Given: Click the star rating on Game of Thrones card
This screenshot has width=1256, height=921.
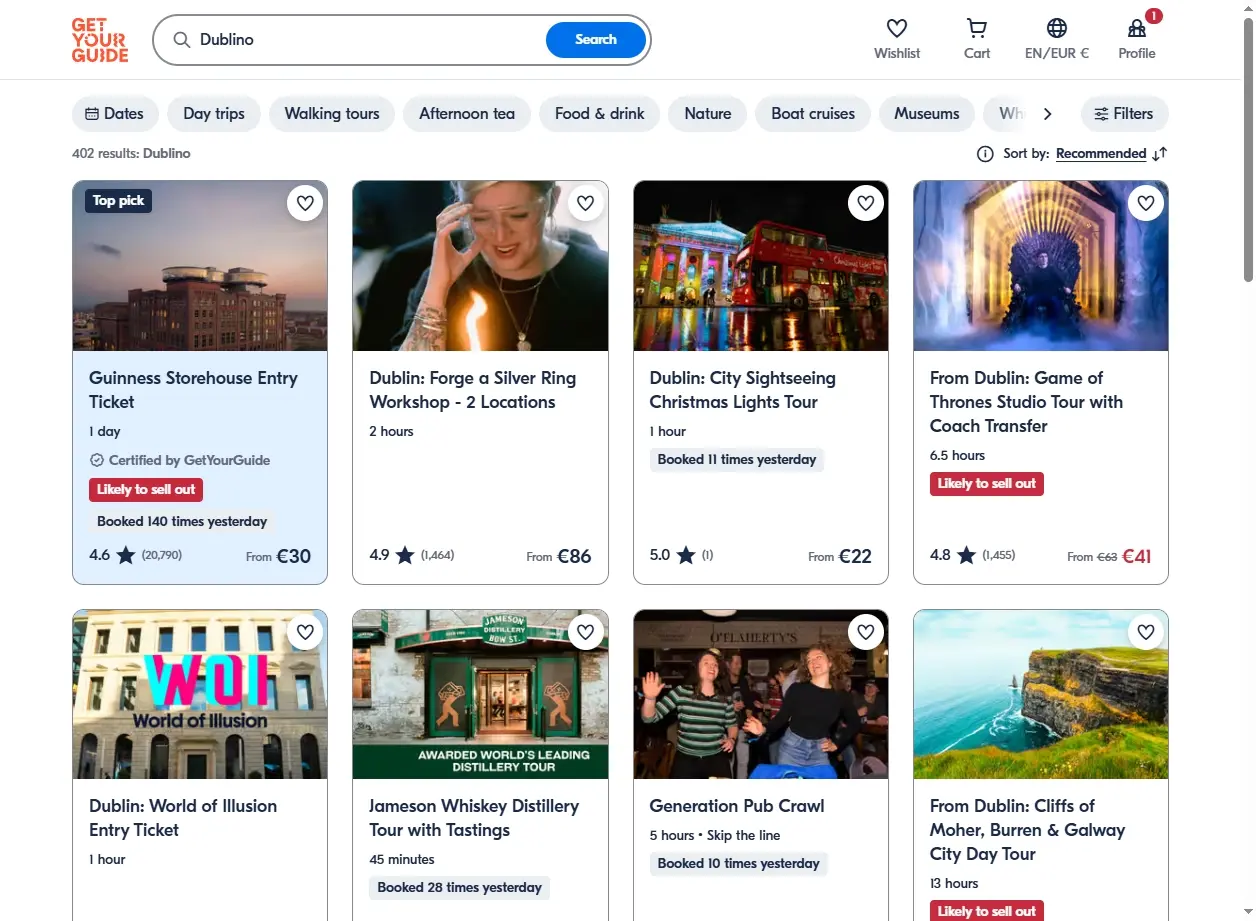Looking at the screenshot, I should [966, 555].
